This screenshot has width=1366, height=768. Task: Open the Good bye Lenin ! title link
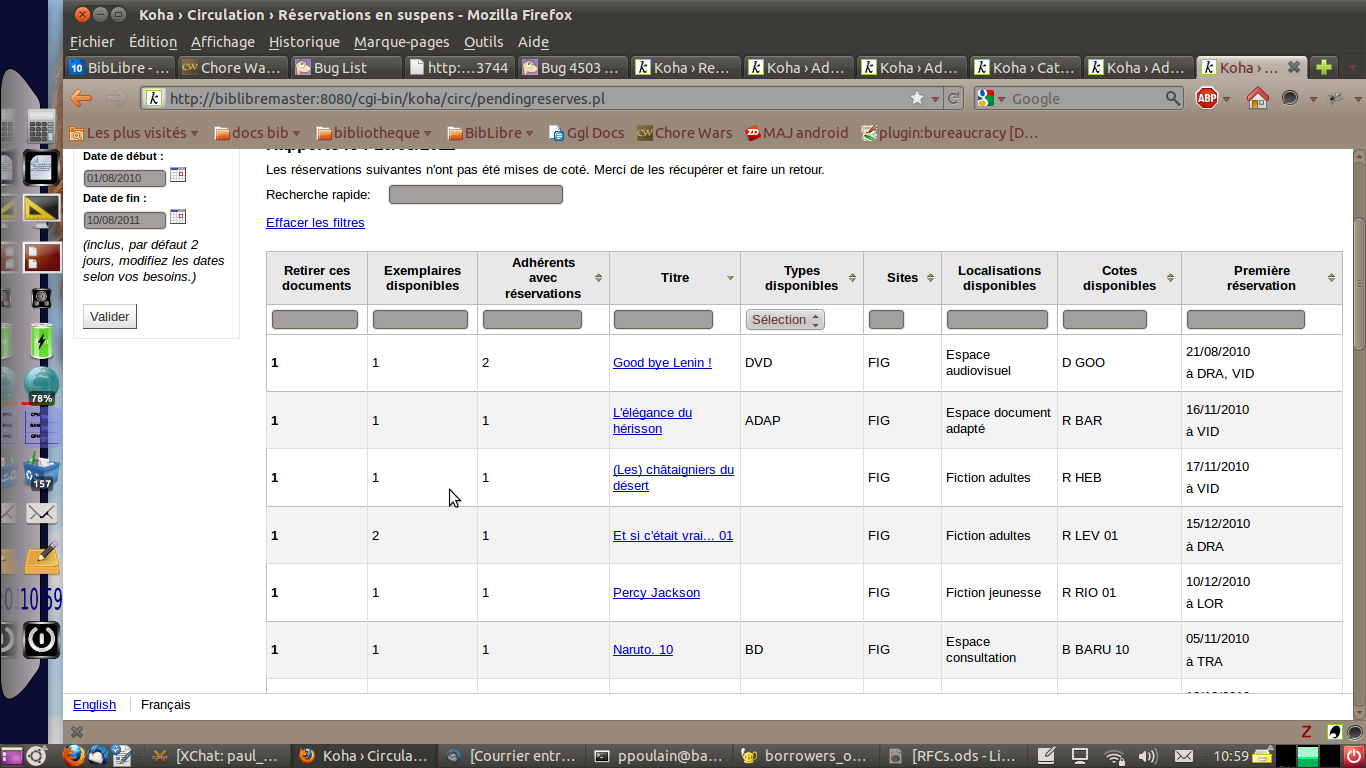[662, 363]
